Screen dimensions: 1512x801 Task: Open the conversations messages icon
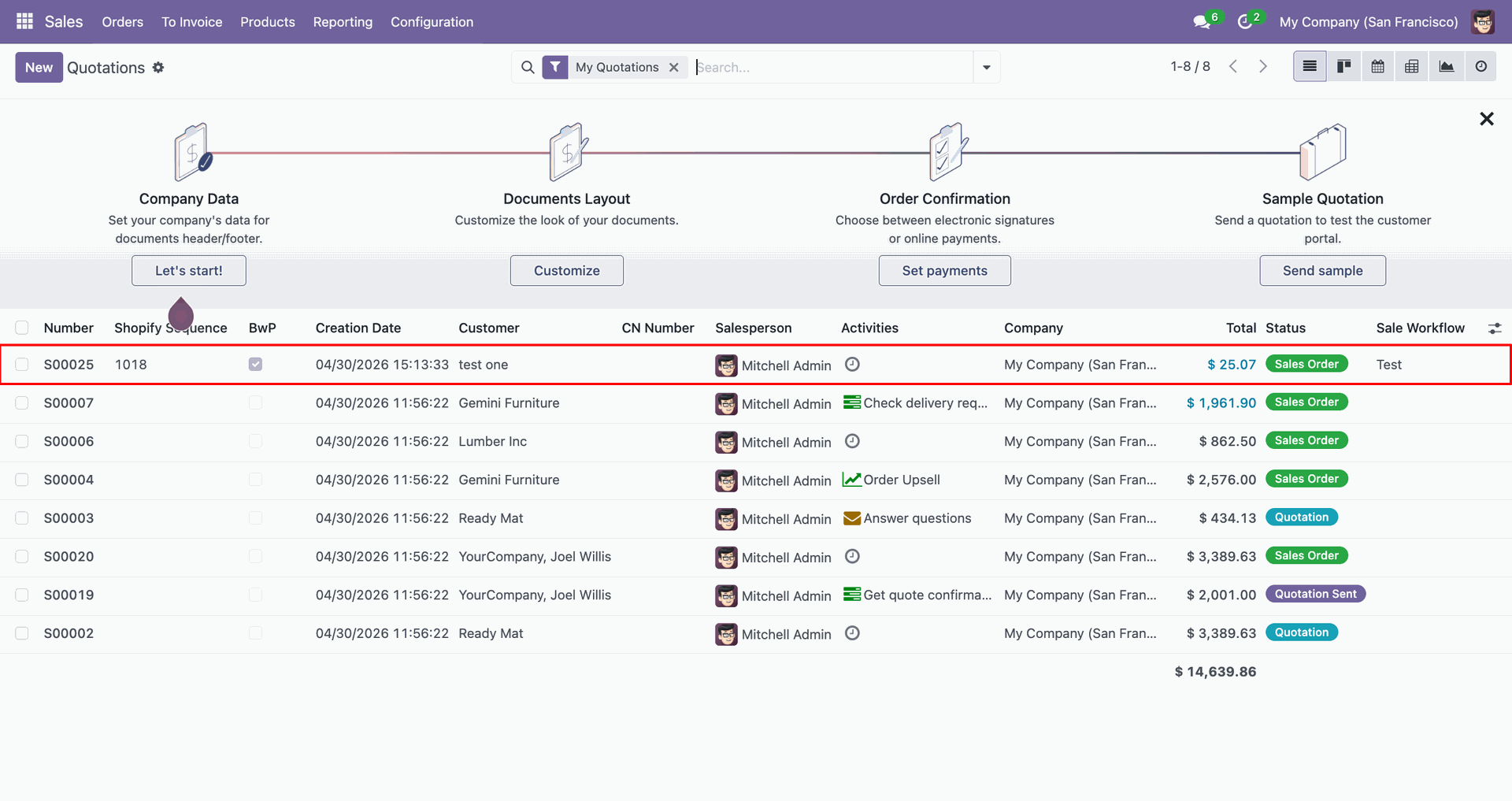point(1202,22)
